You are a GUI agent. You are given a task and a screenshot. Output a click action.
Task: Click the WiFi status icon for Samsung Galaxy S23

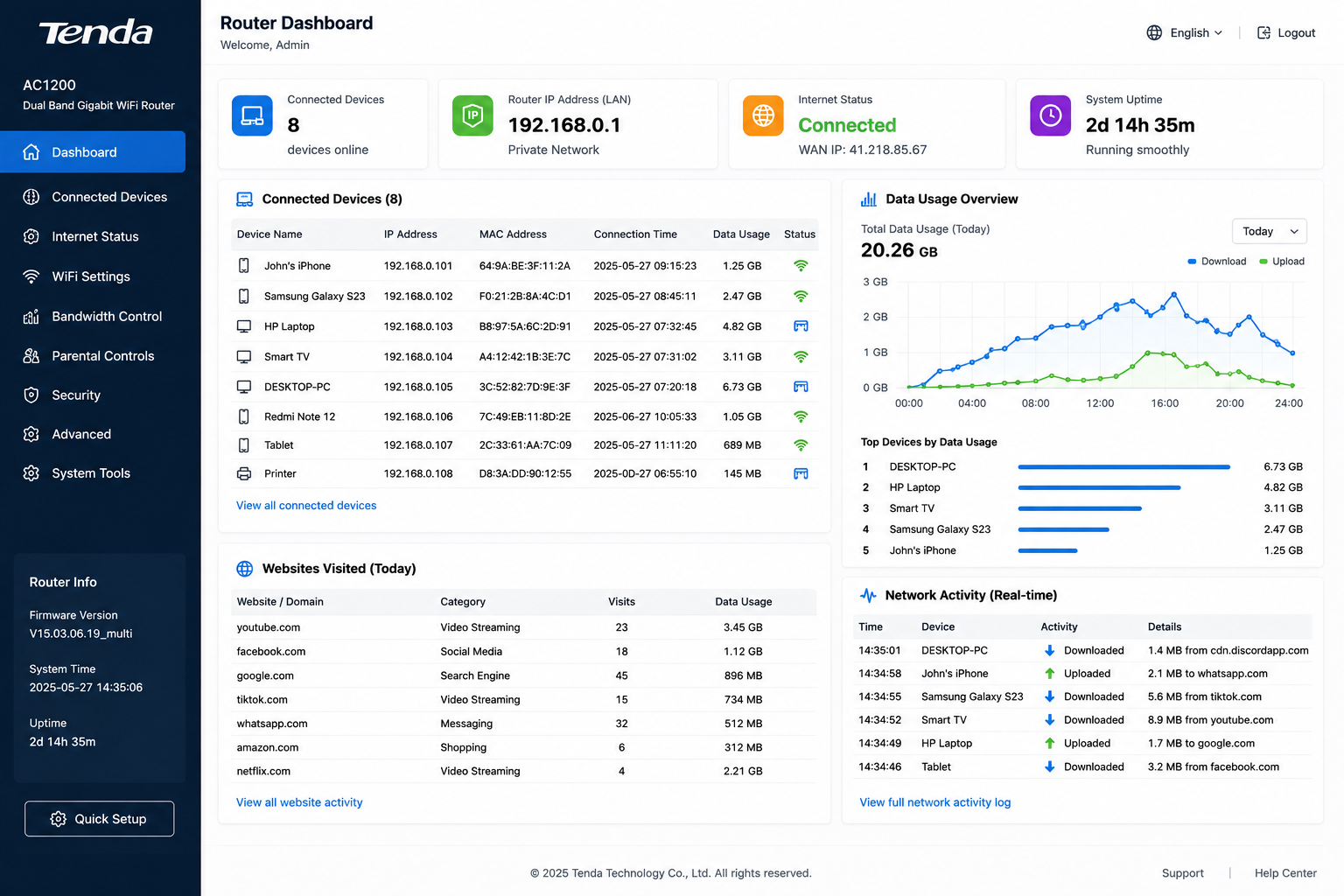click(x=801, y=296)
